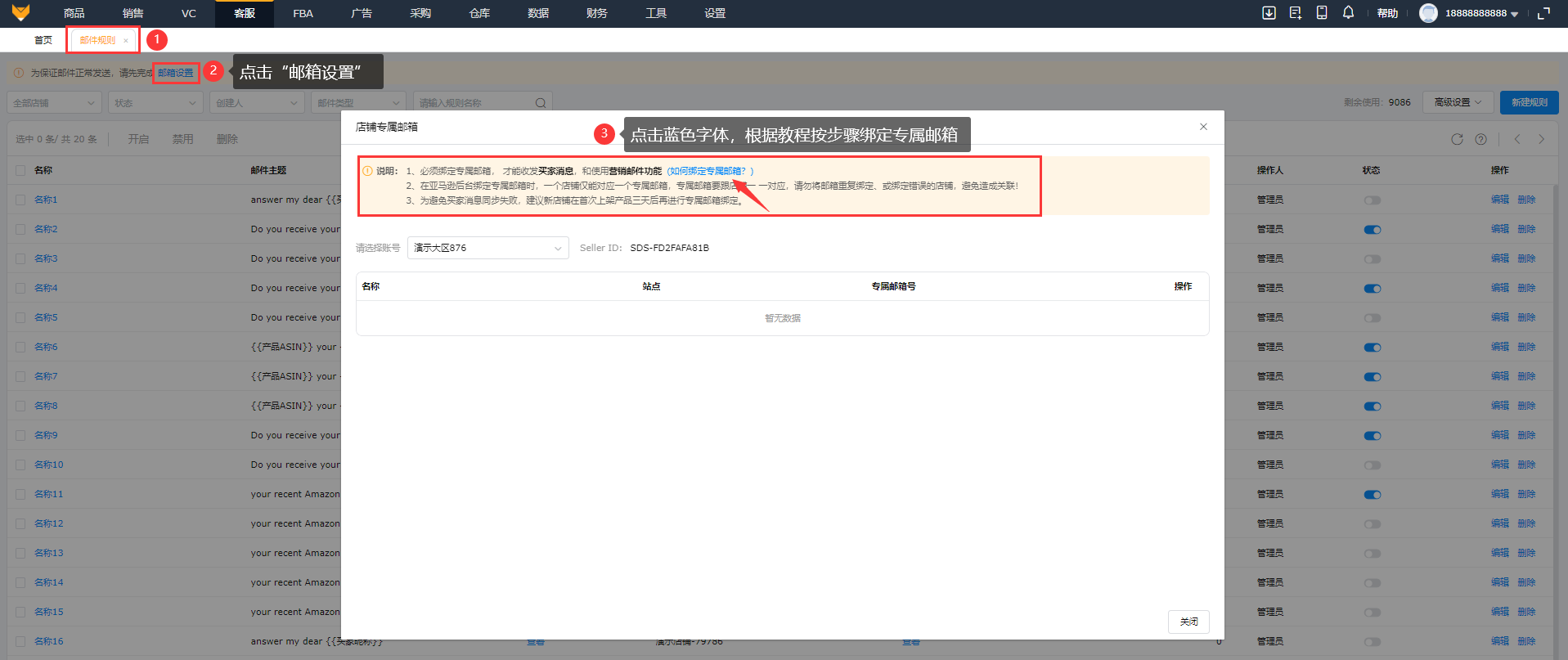
Task: Click the 禁用 batch action
Action: (182, 139)
